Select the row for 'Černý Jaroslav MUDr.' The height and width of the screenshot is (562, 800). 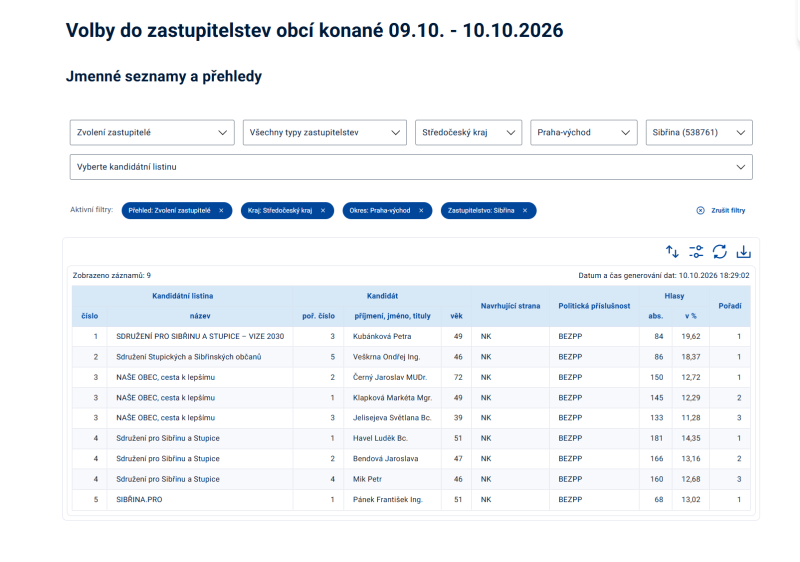point(411,377)
